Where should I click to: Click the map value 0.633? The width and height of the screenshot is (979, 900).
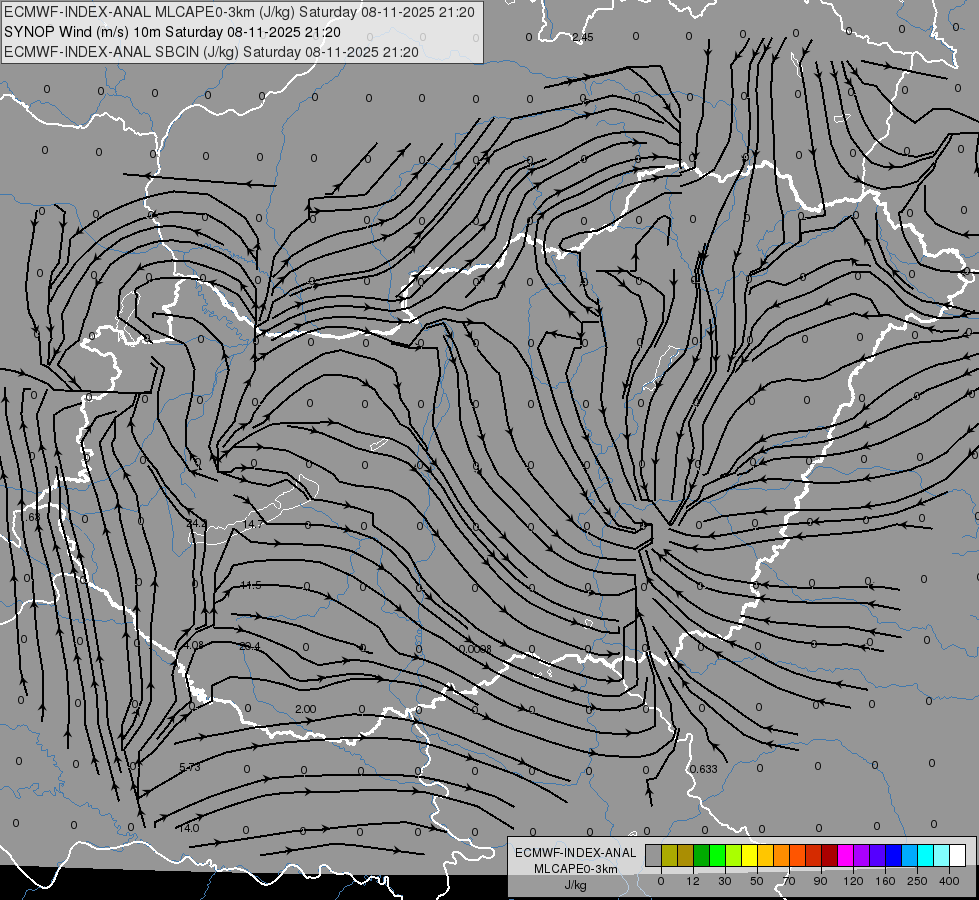tap(704, 769)
